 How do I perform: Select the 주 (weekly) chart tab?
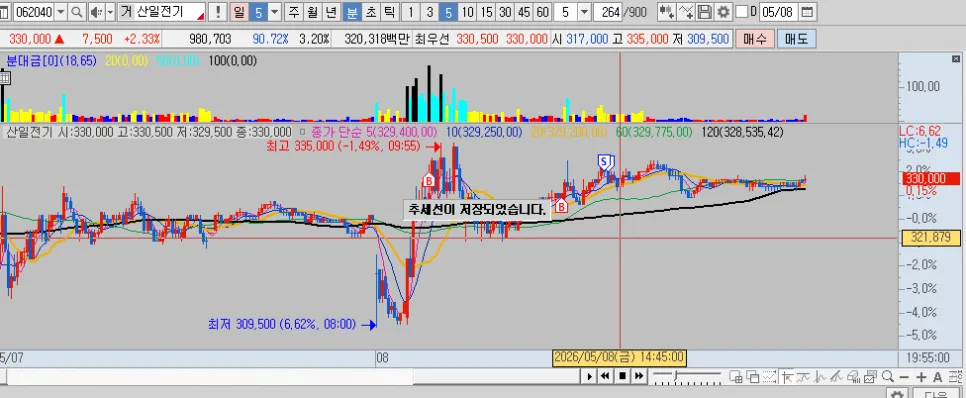click(x=294, y=12)
